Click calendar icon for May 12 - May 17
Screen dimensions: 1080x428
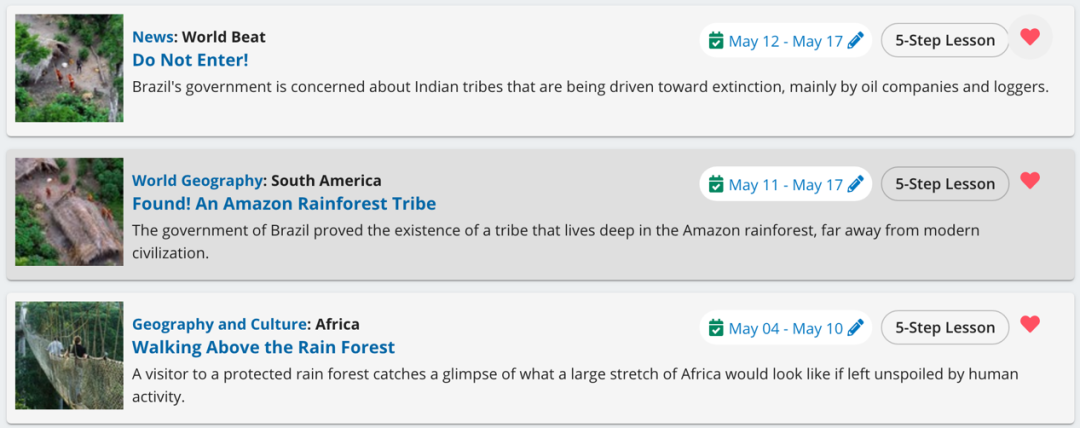(716, 41)
